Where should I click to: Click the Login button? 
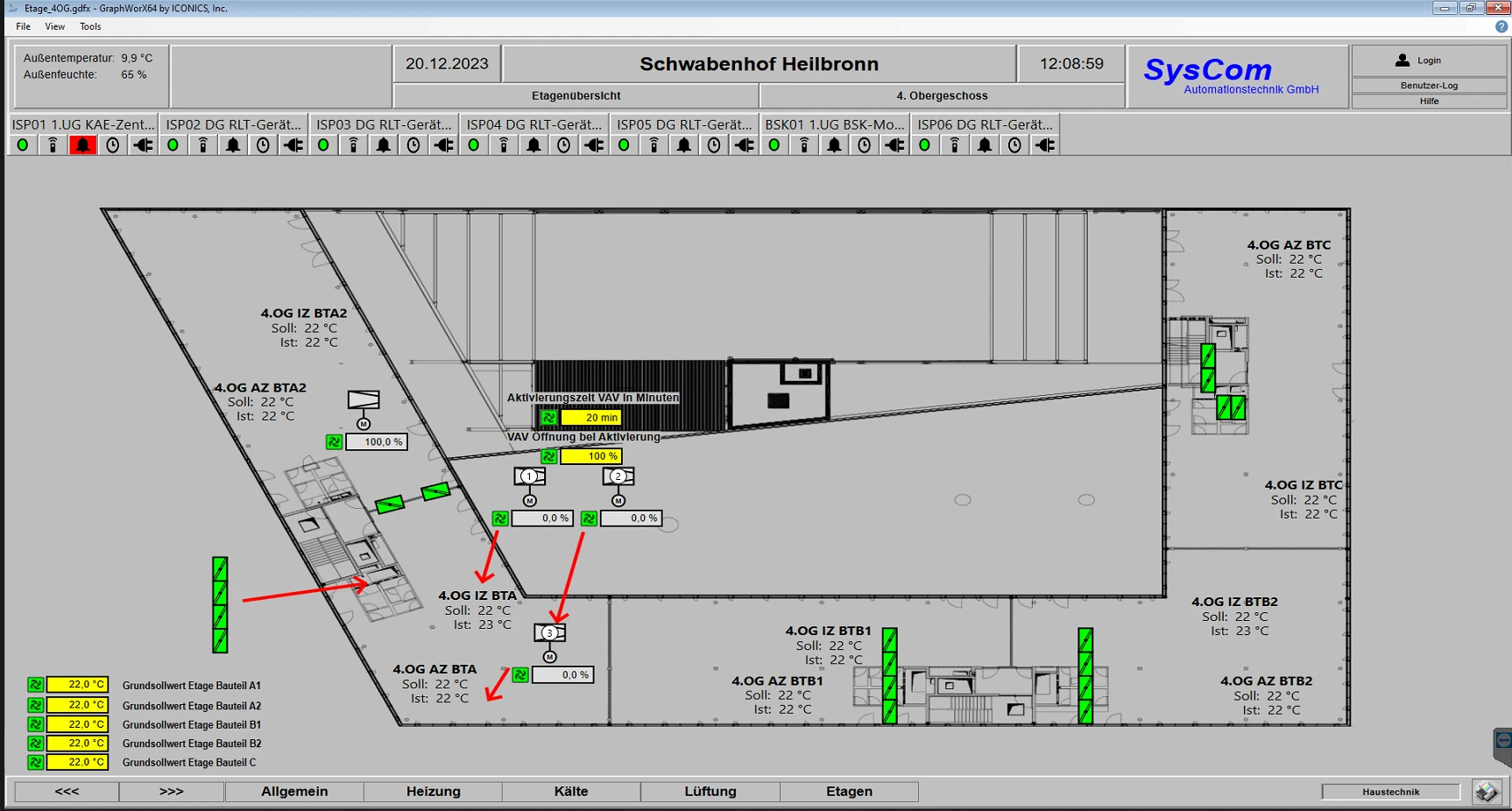point(1428,60)
